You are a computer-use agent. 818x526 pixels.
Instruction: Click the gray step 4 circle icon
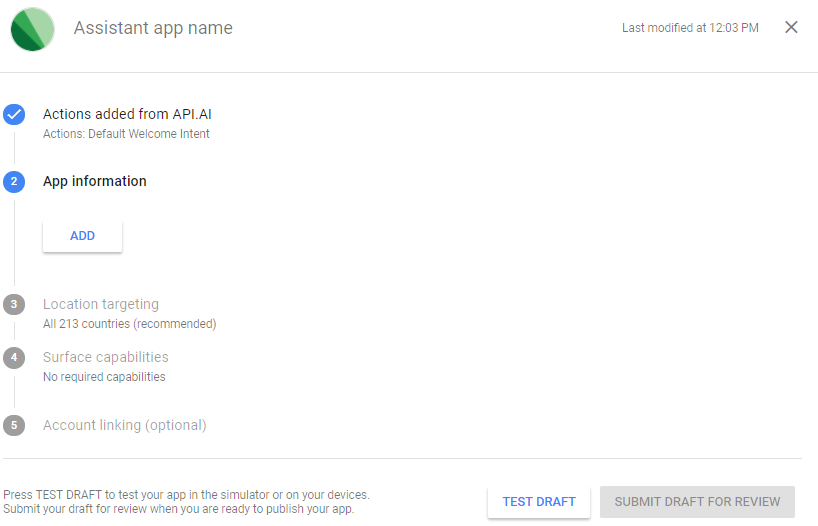pyautogui.click(x=14, y=357)
